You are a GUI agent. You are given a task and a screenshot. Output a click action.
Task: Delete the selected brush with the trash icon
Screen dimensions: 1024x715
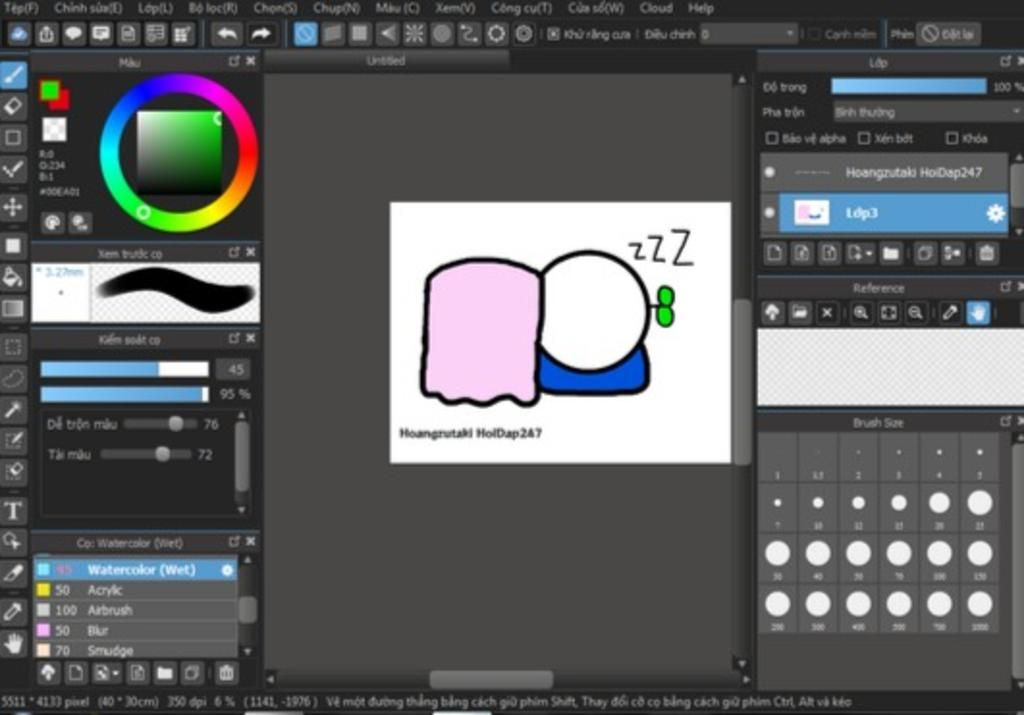[226, 673]
